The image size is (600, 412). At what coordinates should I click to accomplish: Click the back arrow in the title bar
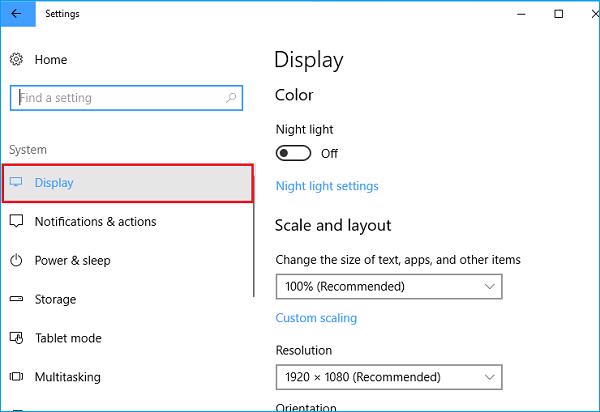16,14
